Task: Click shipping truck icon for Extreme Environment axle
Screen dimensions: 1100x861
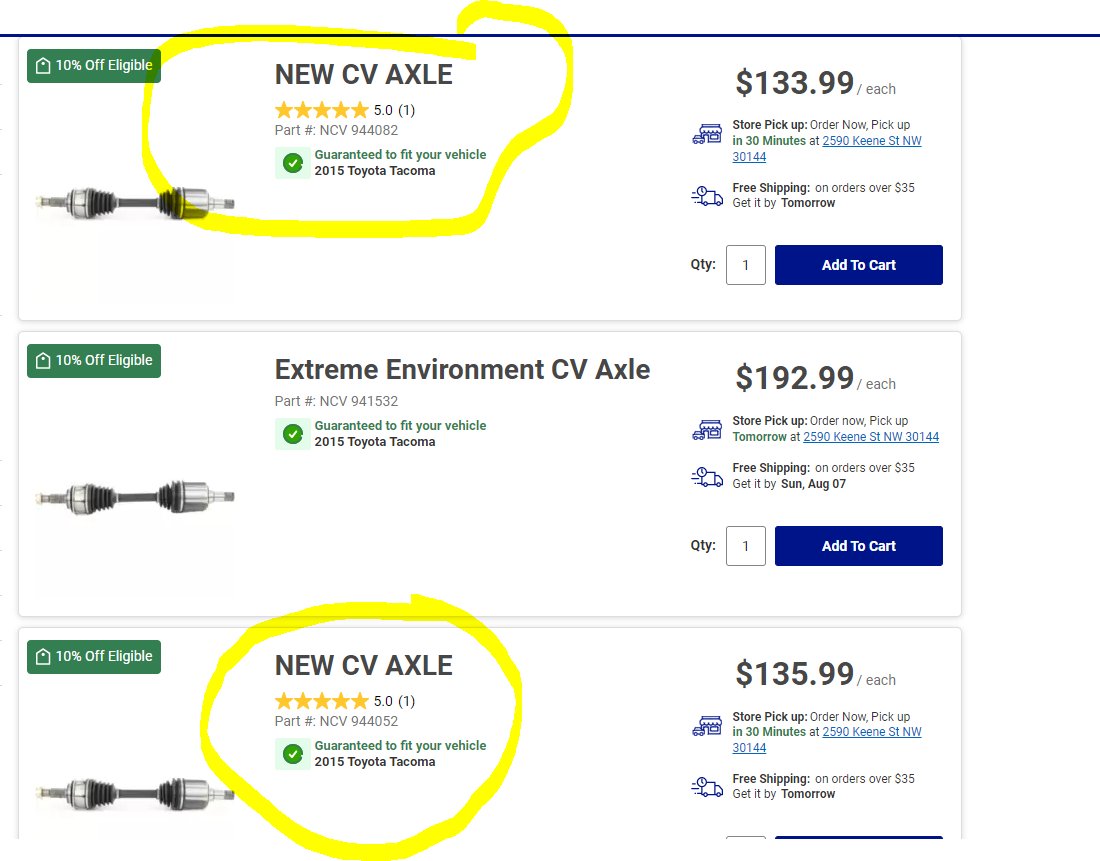Action: (707, 477)
